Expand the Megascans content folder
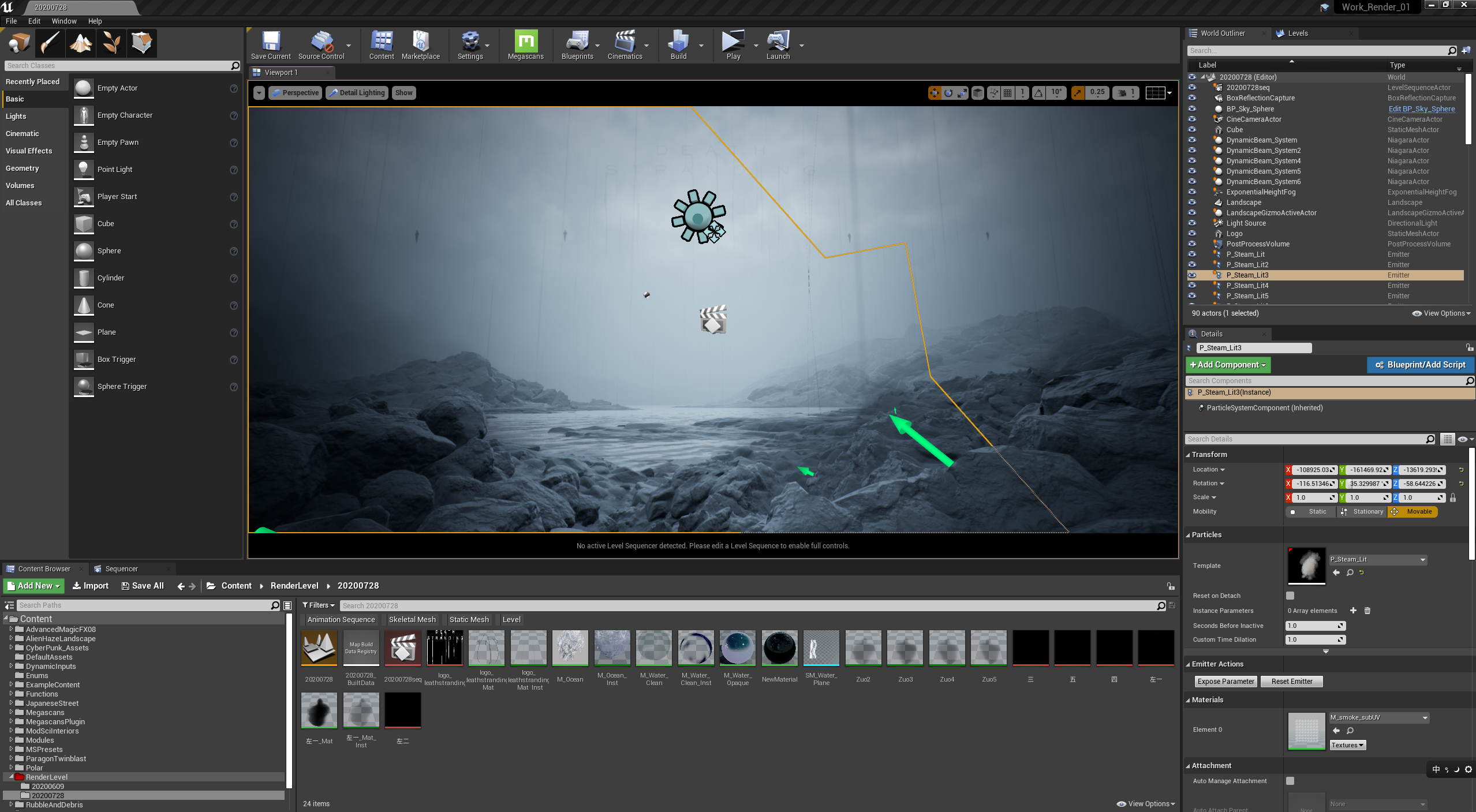The image size is (1476, 812). 11,712
